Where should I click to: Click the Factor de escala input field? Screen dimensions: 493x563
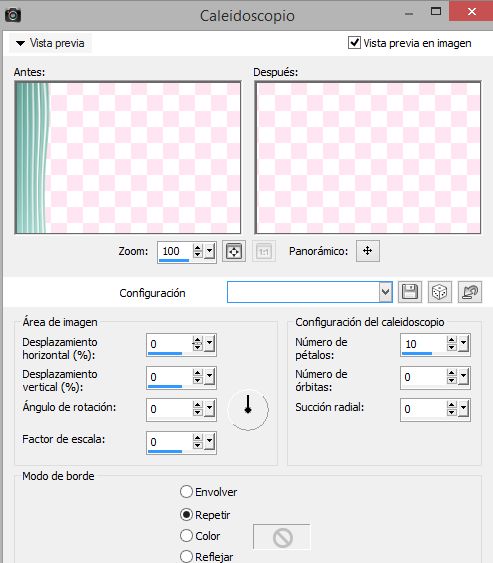[x=169, y=442]
